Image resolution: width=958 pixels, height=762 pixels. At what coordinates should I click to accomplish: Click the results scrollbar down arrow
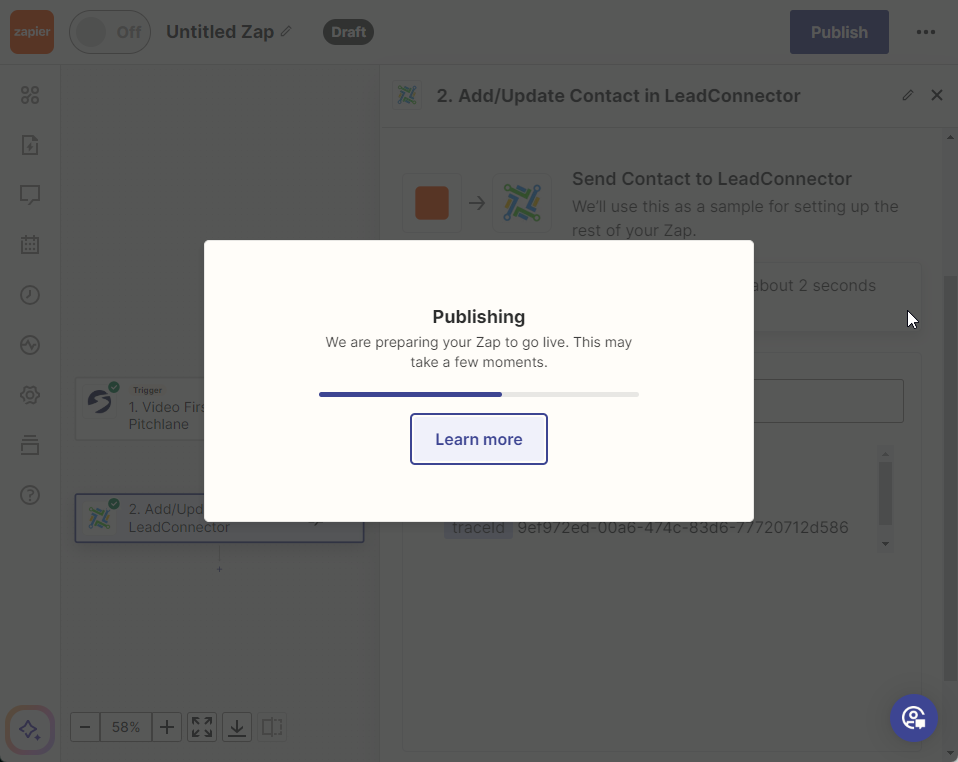tap(885, 544)
